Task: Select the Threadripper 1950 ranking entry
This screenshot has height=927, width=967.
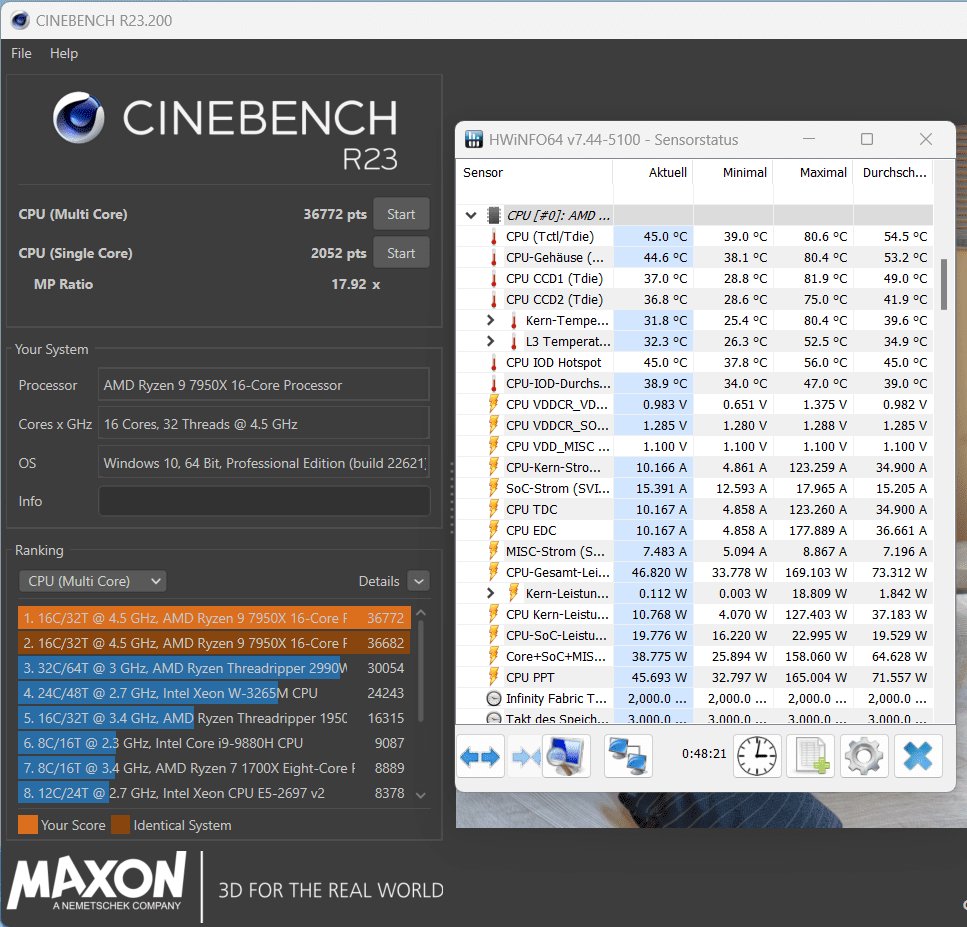Action: [x=214, y=719]
